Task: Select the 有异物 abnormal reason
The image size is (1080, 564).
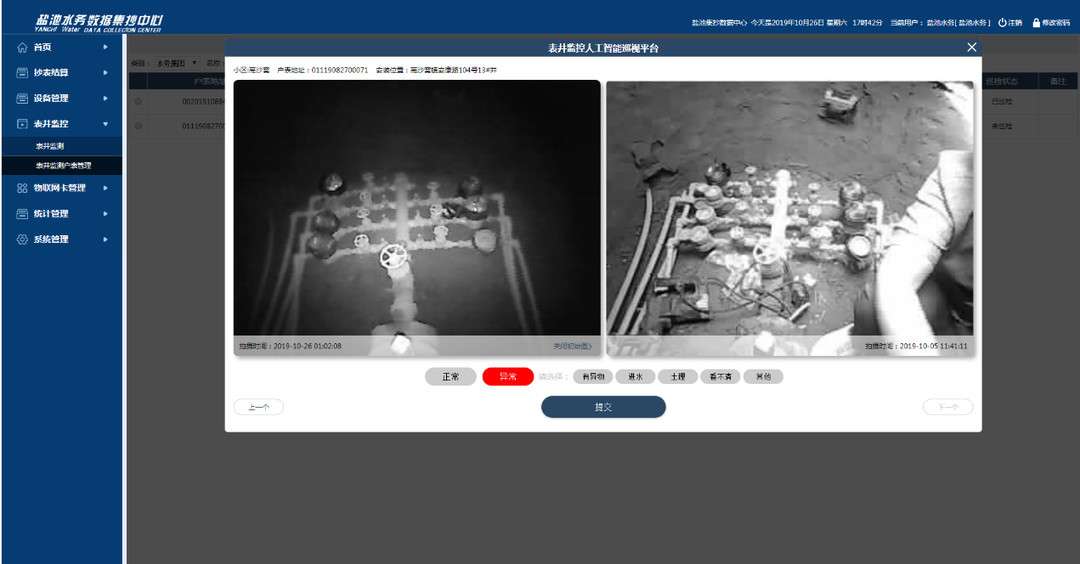Action: [x=593, y=377]
